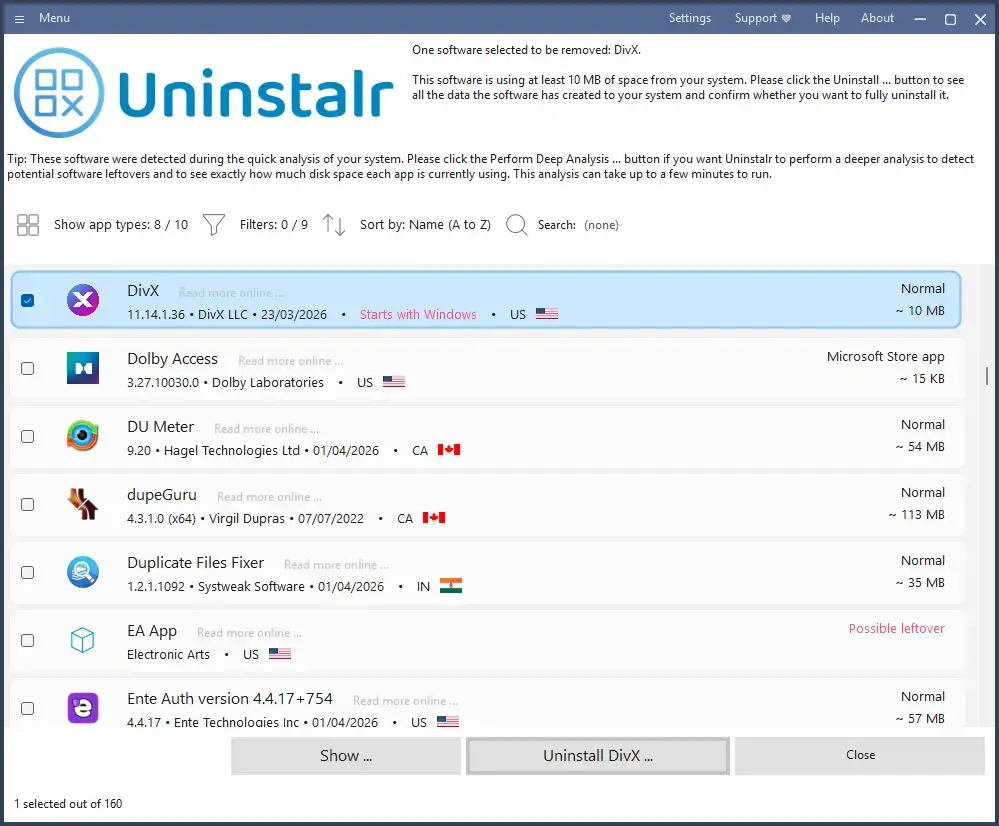Click 'Microsoft Store app' label

[x=886, y=356]
